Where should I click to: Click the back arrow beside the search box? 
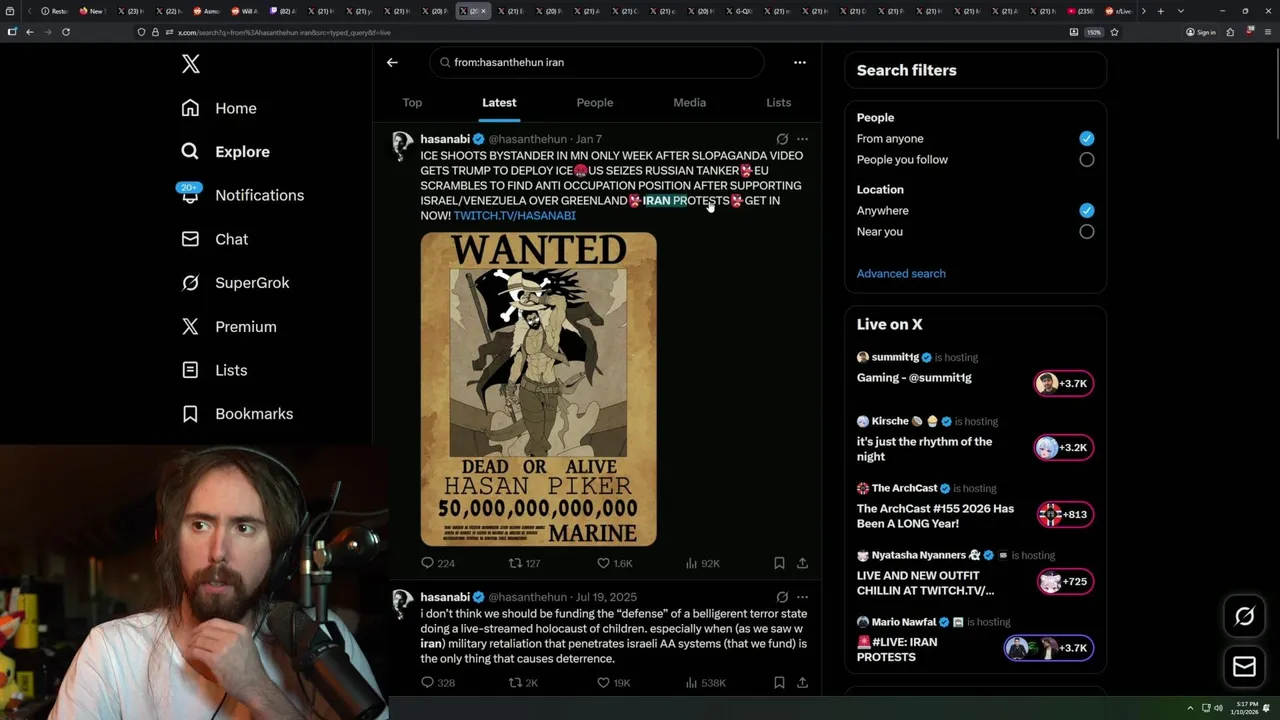392,62
